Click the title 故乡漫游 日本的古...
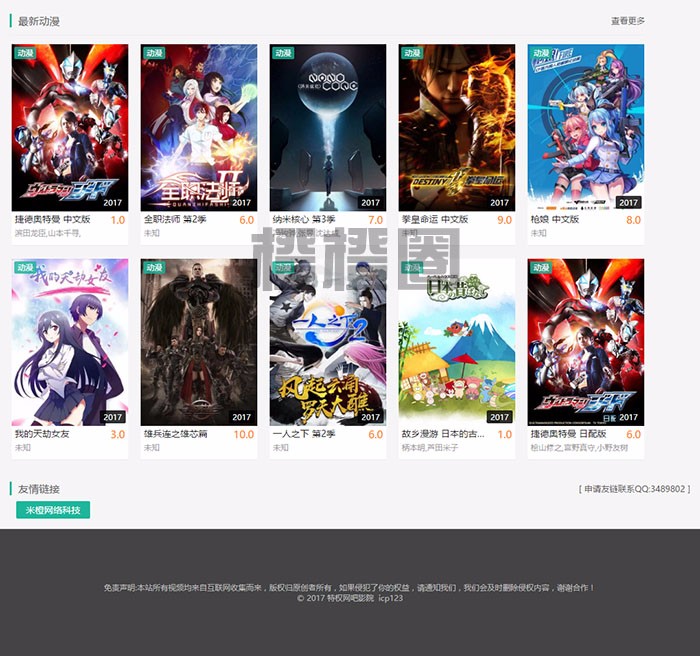Image resolution: width=700 pixels, height=656 pixels. click(x=442, y=434)
